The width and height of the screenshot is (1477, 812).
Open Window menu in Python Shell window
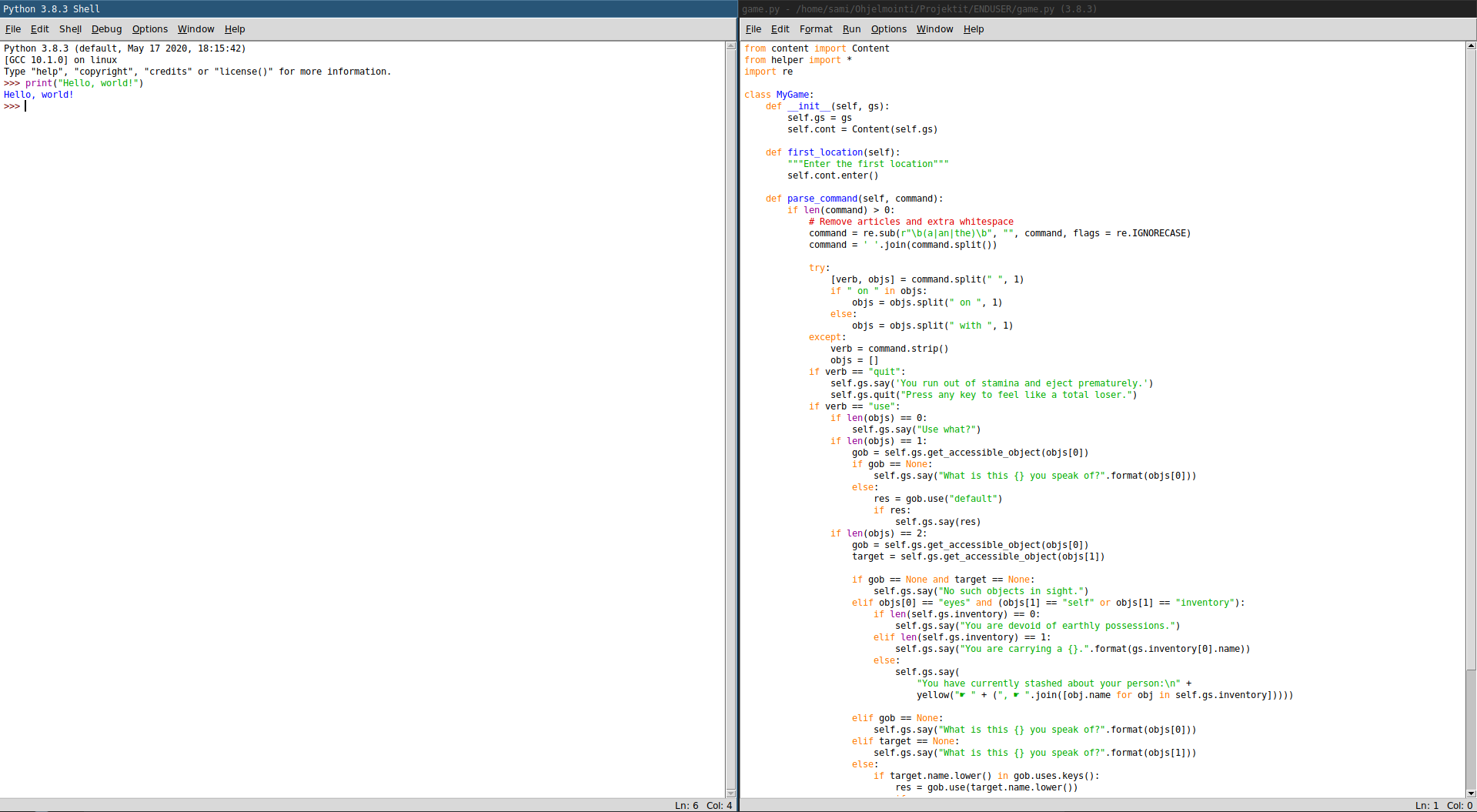[x=195, y=29]
